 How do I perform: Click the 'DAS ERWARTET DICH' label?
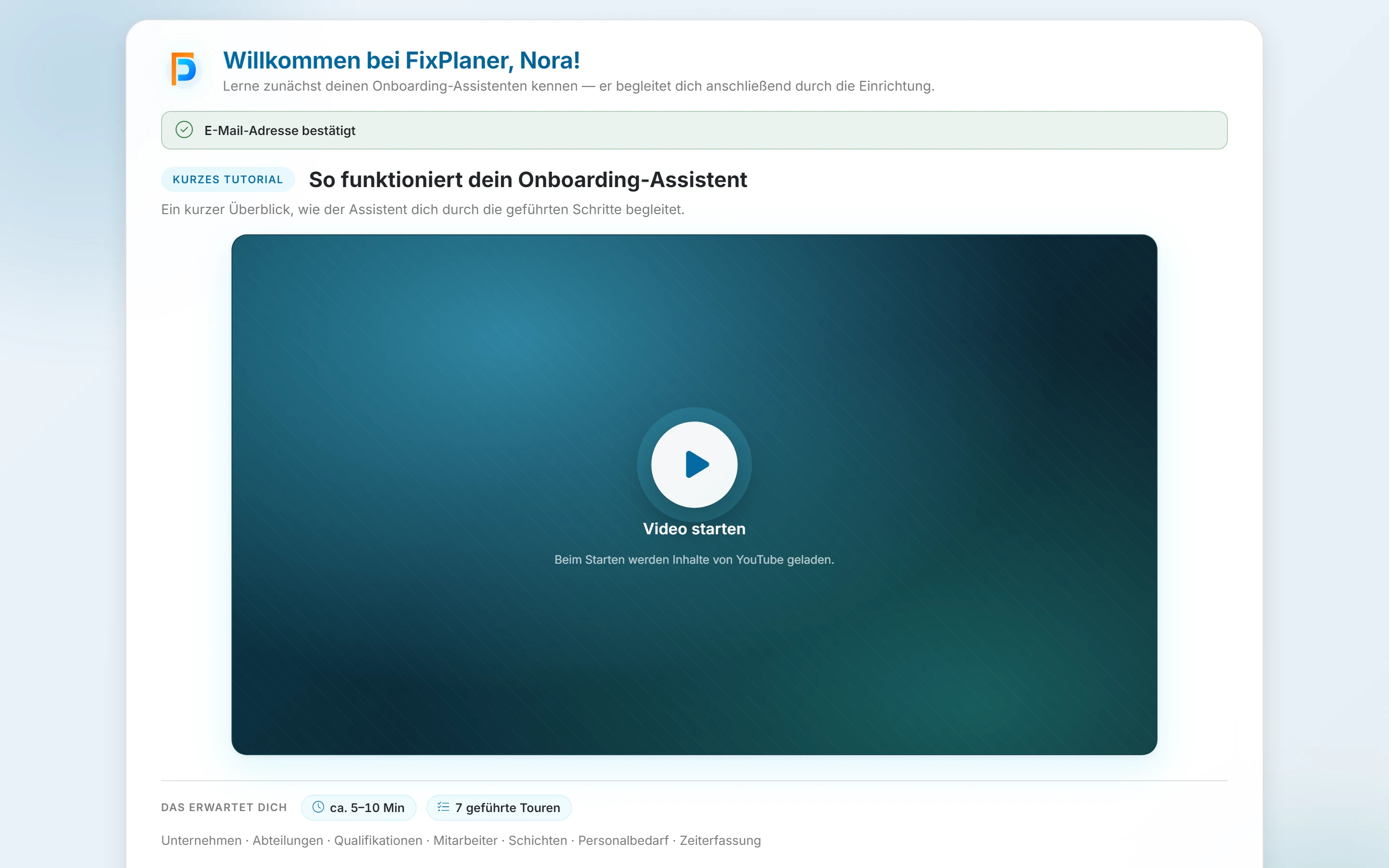224,808
